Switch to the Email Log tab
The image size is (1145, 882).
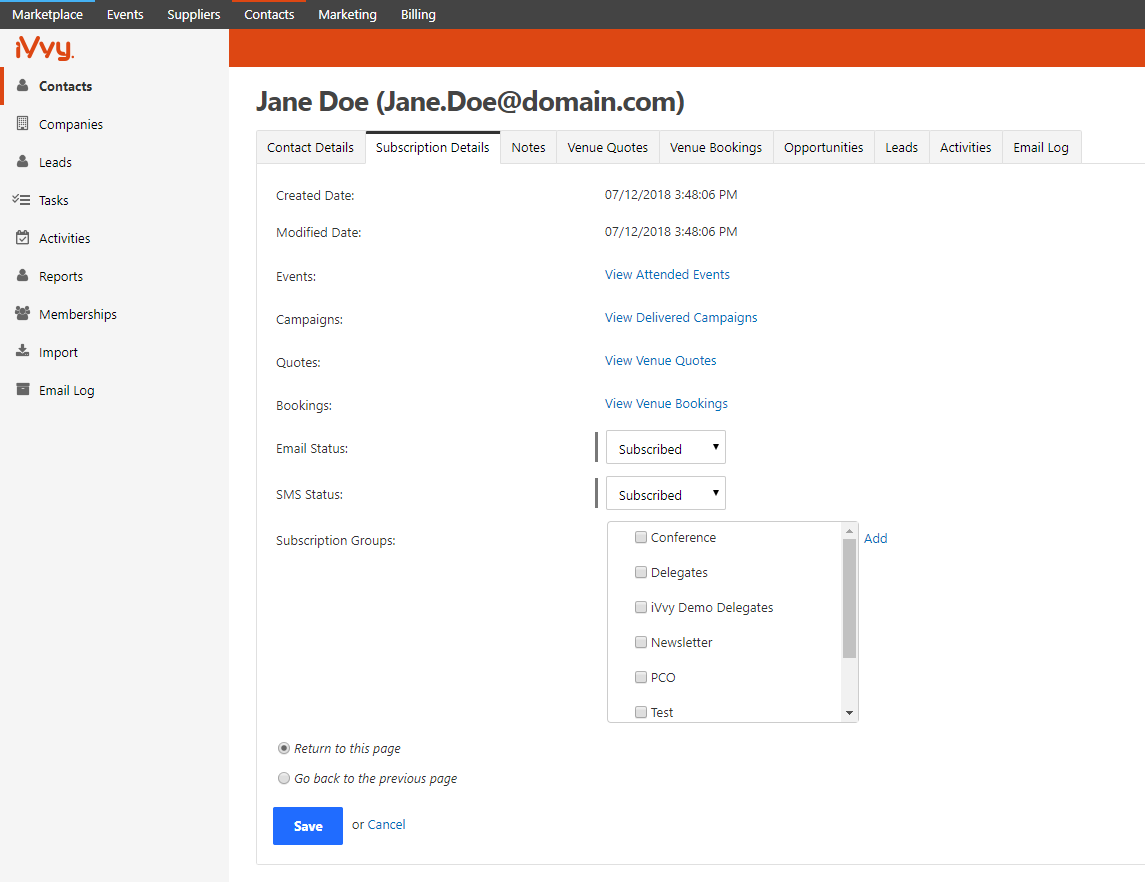(x=1041, y=147)
